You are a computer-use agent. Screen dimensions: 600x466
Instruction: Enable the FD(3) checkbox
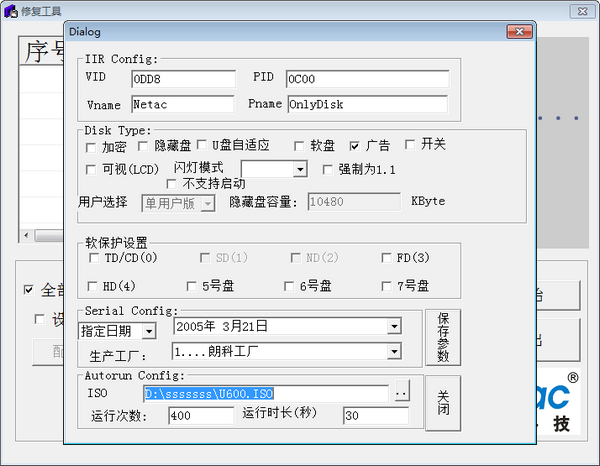387,258
